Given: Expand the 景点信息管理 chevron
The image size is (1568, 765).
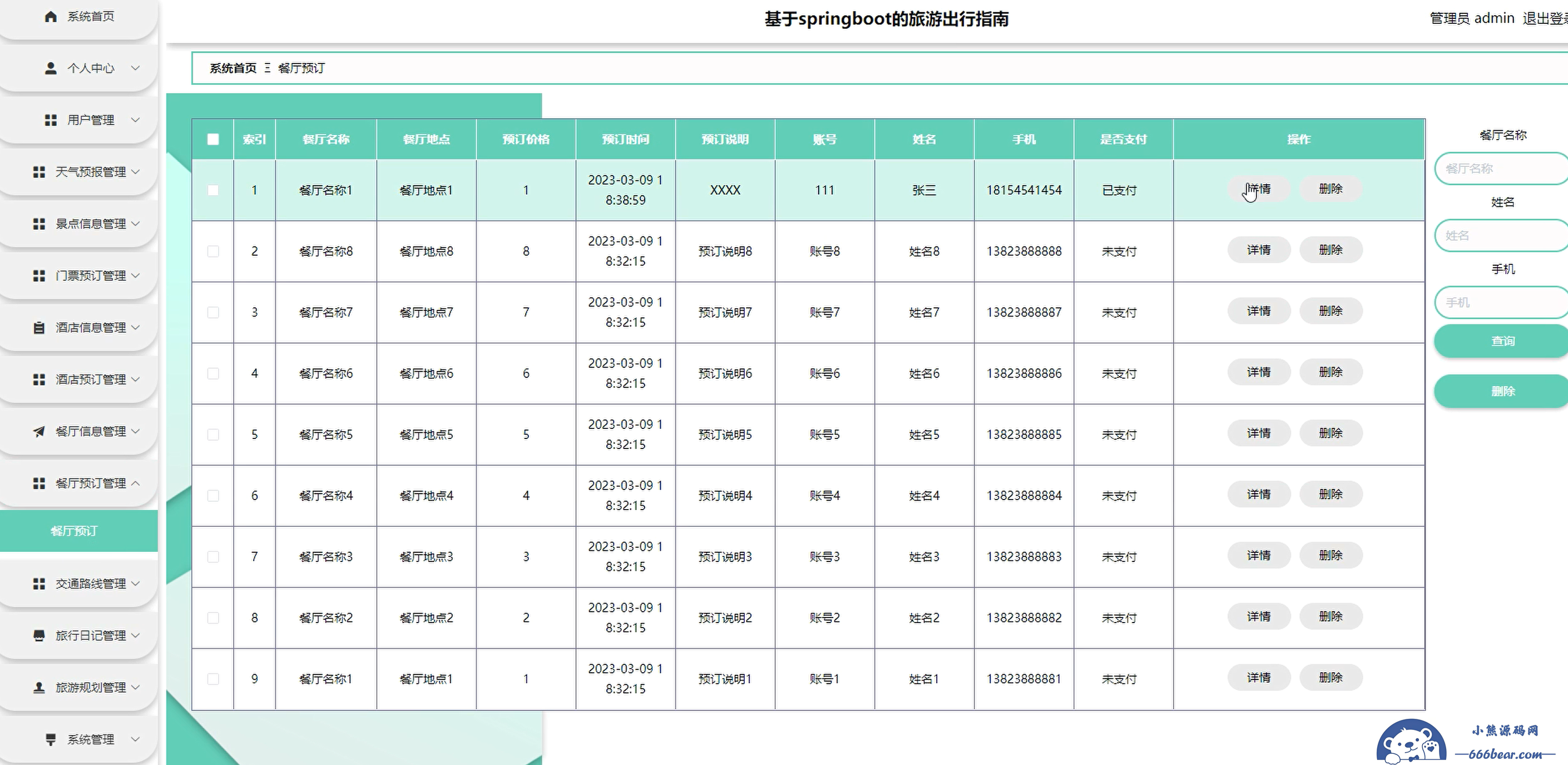Looking at the screenshot, I should pyautogui.click(x=136, y=224).
